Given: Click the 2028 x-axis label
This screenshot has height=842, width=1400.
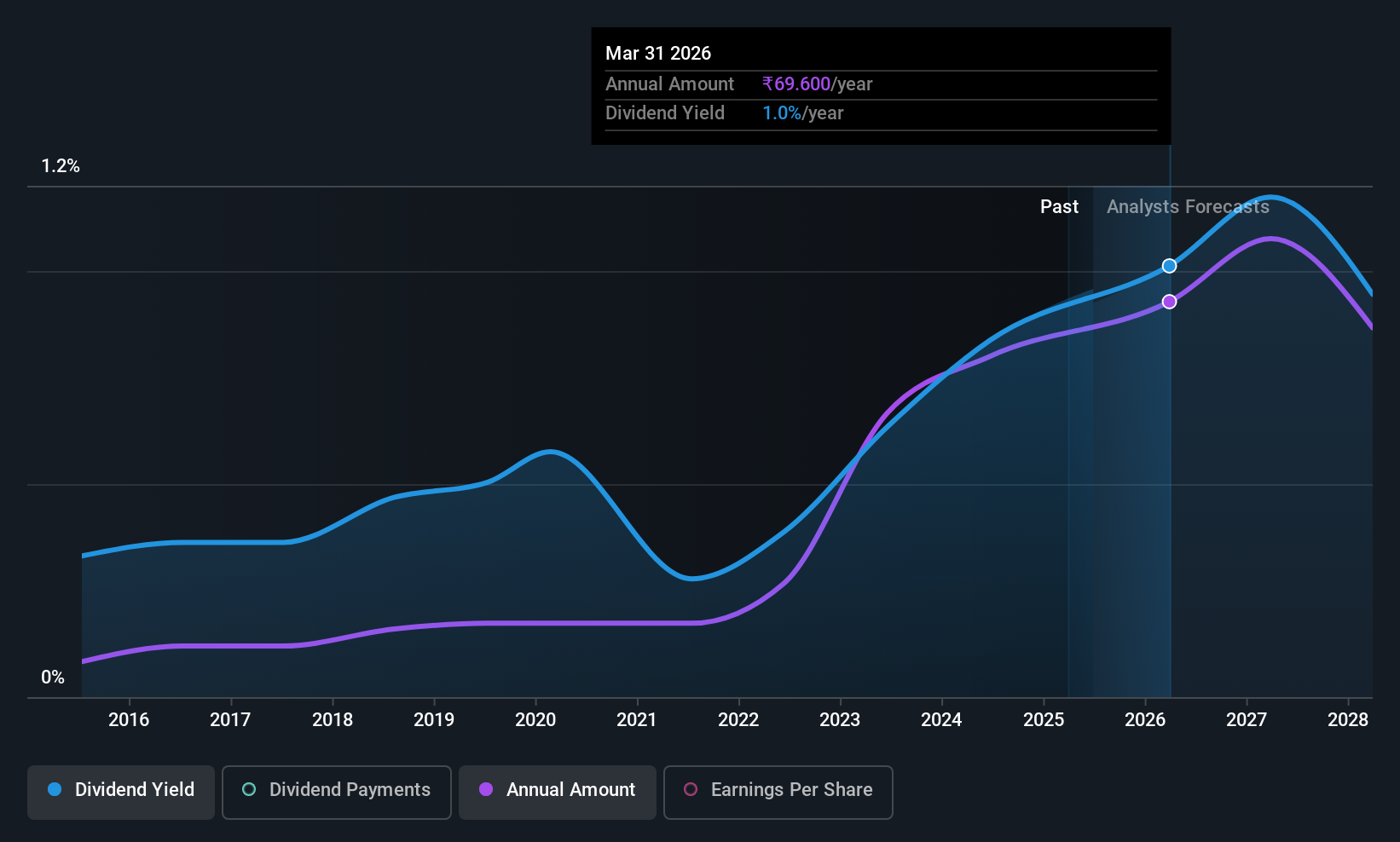Looking at the screenshot, I should (x=1348, y=719).
